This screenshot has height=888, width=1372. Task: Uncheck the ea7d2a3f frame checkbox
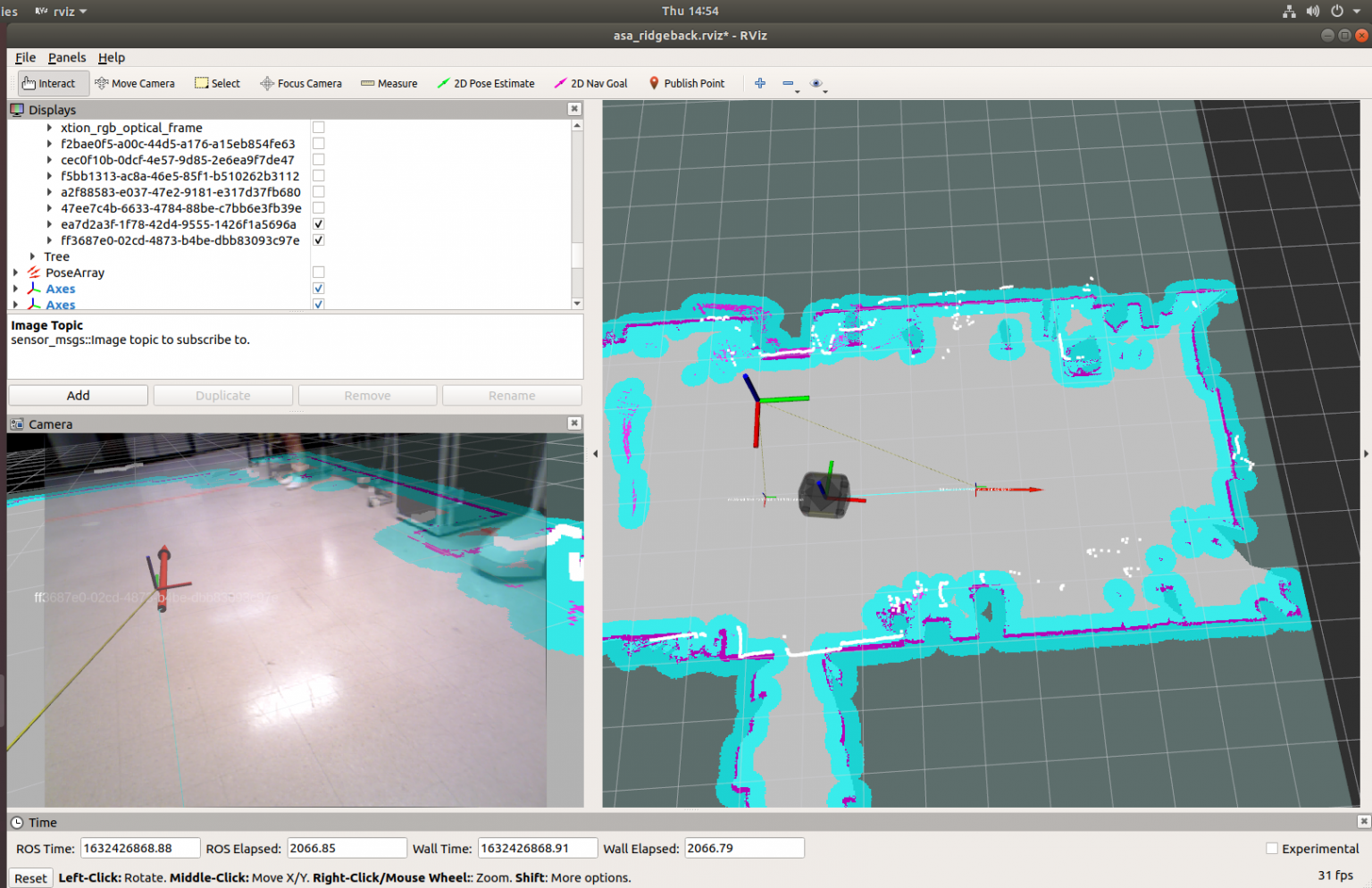[x=319, y=224]
